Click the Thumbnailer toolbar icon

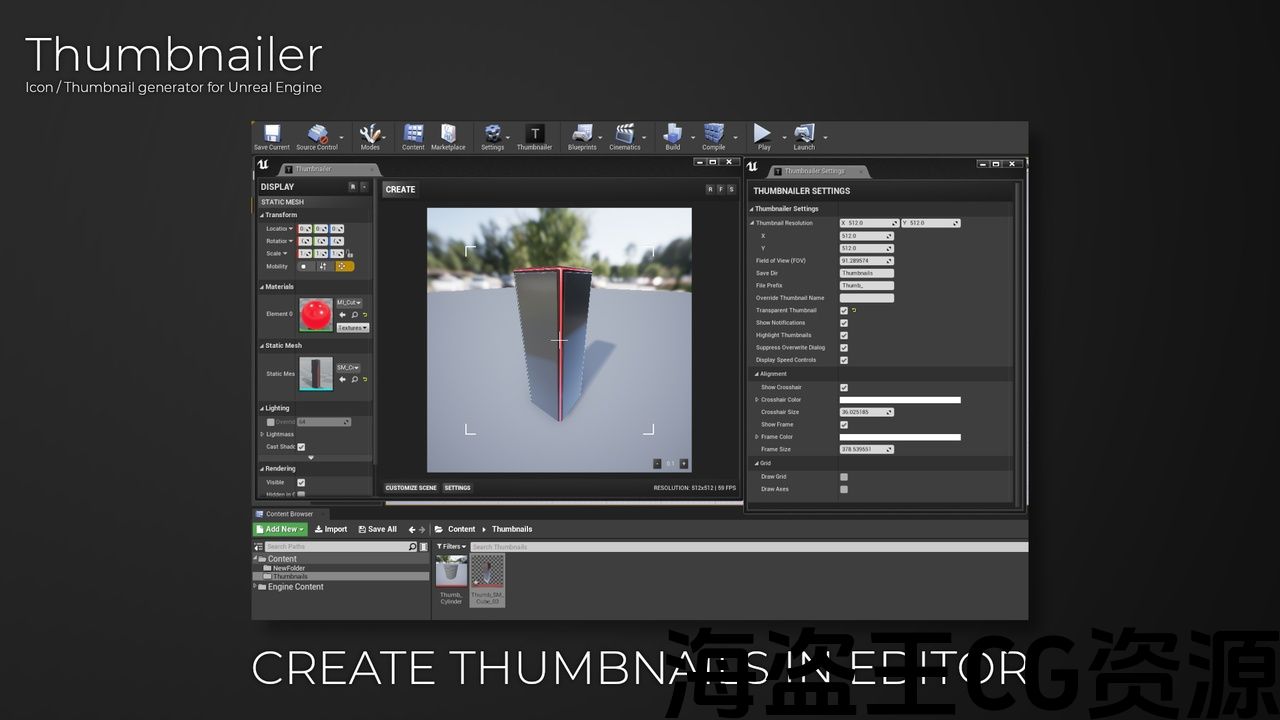[x=534, y=134]
